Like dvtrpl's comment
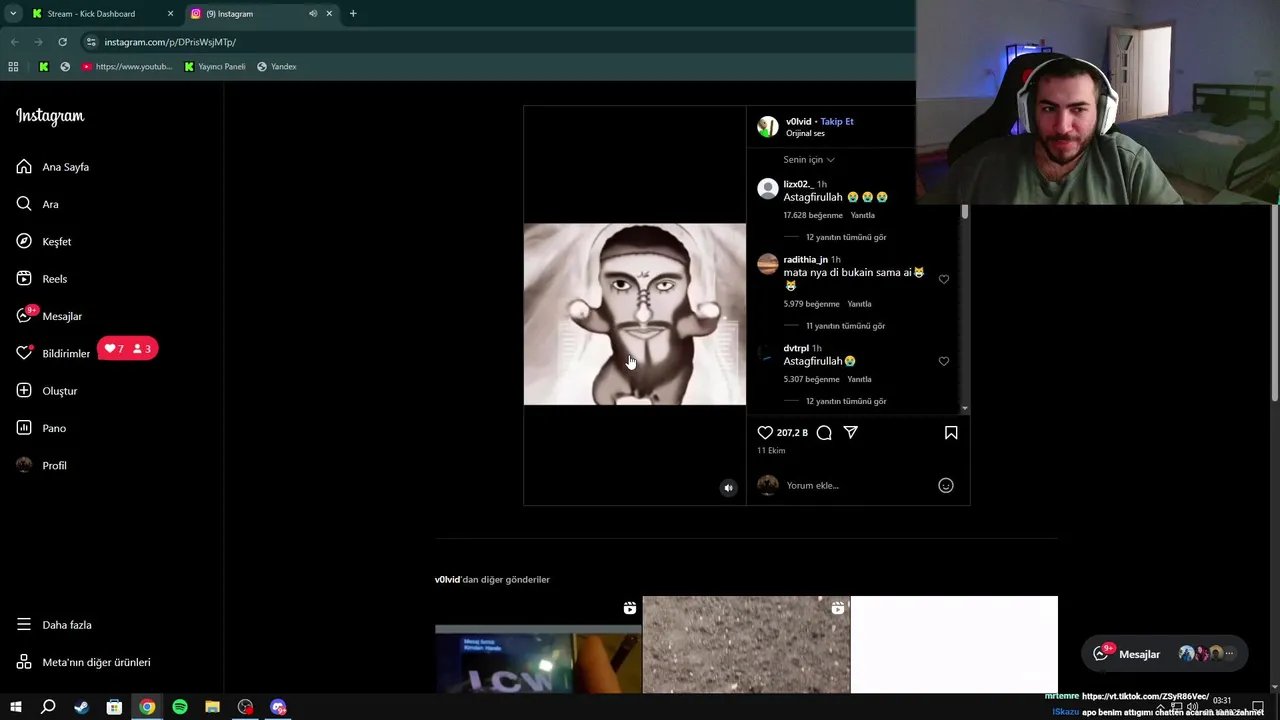 pos(944,361)
